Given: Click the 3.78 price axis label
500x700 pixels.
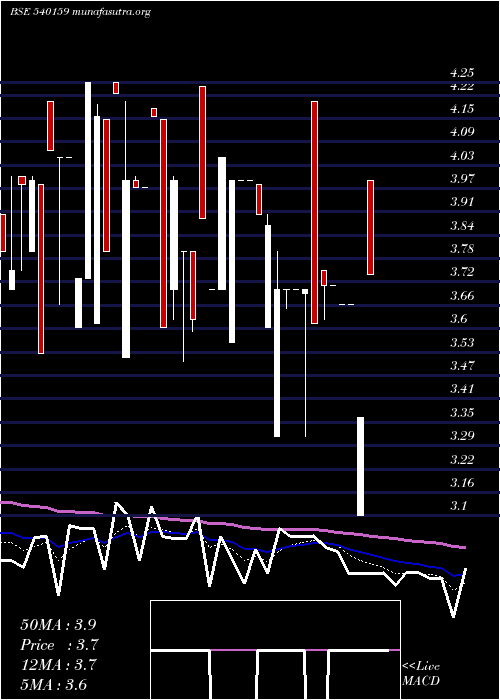Looking at the screenshot, I should pyautogui.click(x=462, y=248).
